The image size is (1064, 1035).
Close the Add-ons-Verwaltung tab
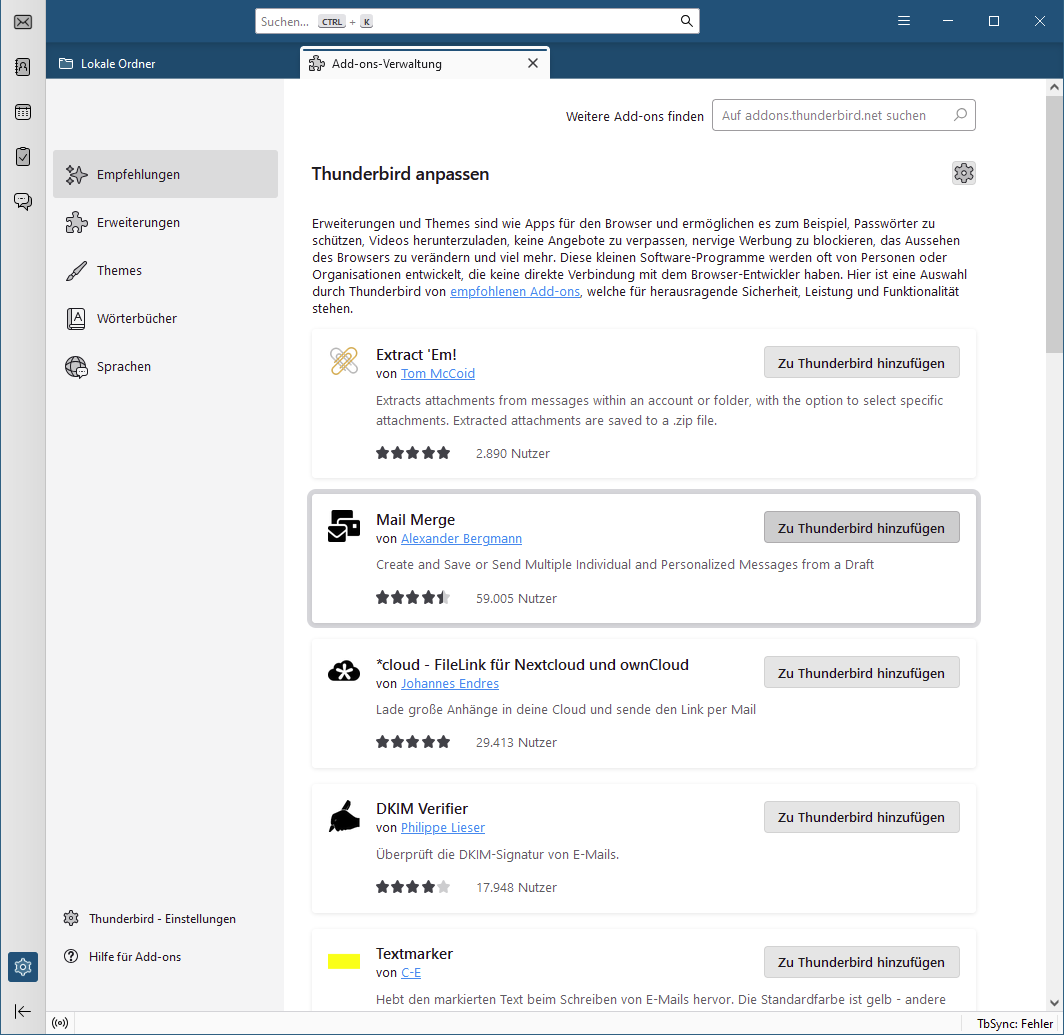[533, 63]
